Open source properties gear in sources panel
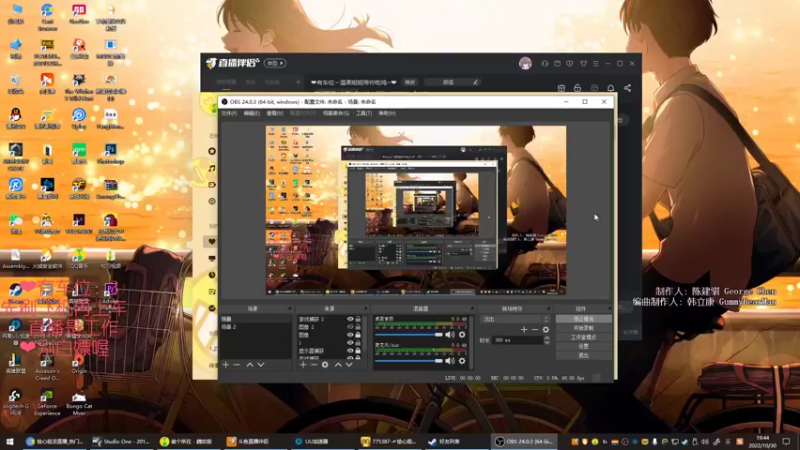The height and width of the screenshot is (450, 800). tap(325, 365)
